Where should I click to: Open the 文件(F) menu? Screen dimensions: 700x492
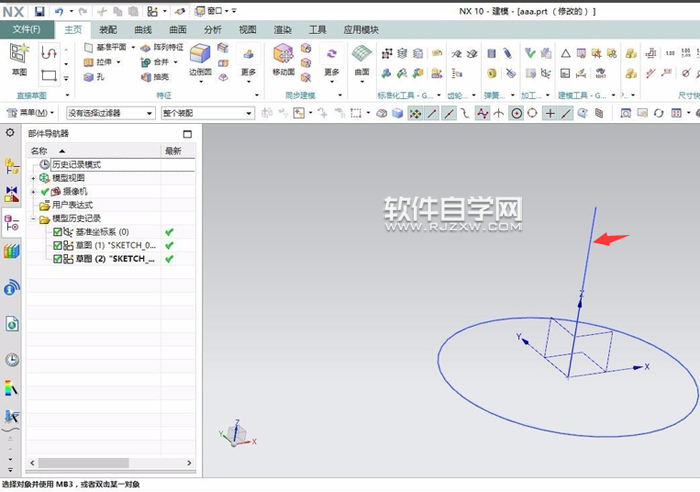point(27,30)
